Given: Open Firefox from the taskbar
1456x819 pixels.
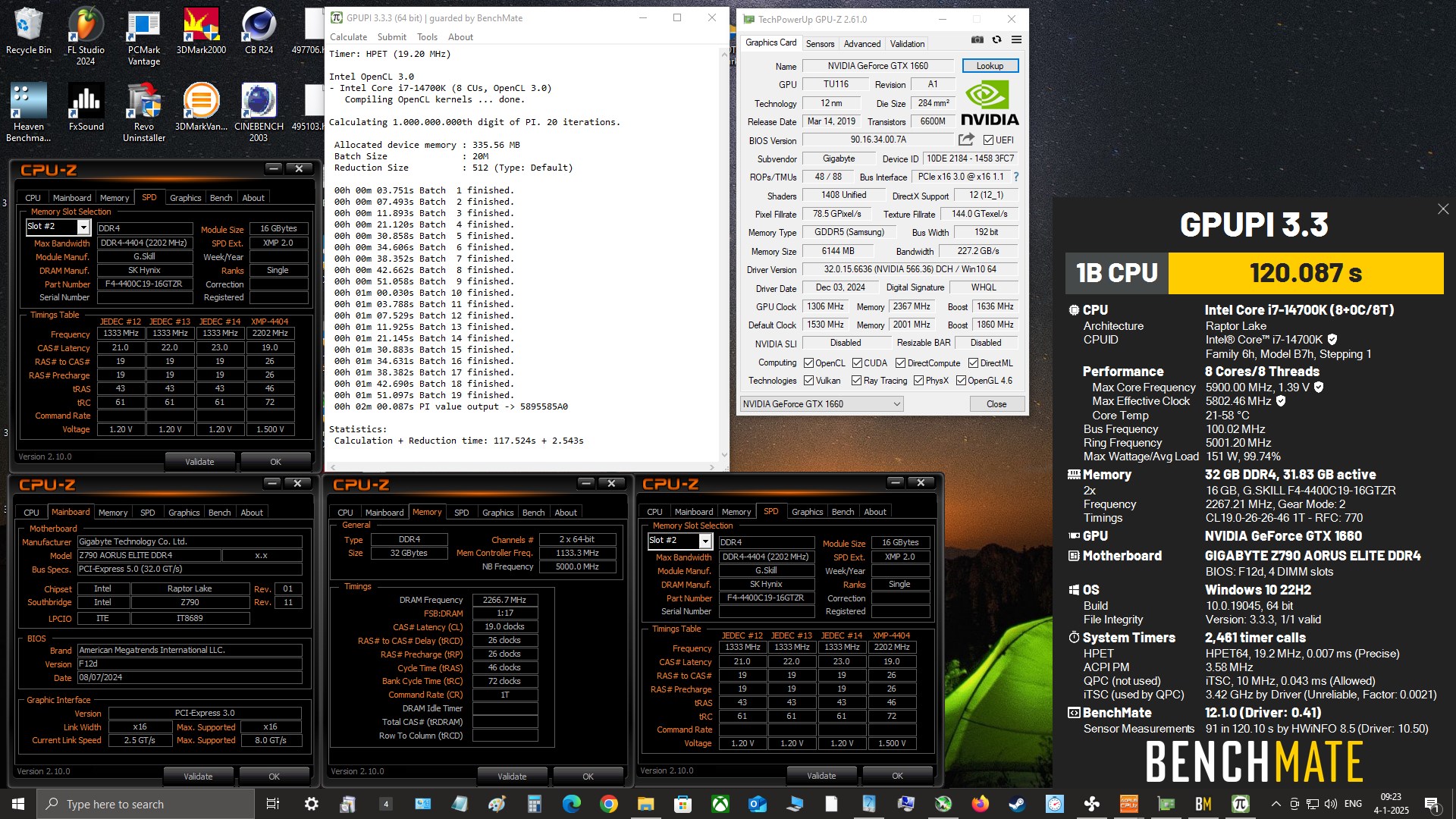Looking at the screenshot, I should 980,804.
